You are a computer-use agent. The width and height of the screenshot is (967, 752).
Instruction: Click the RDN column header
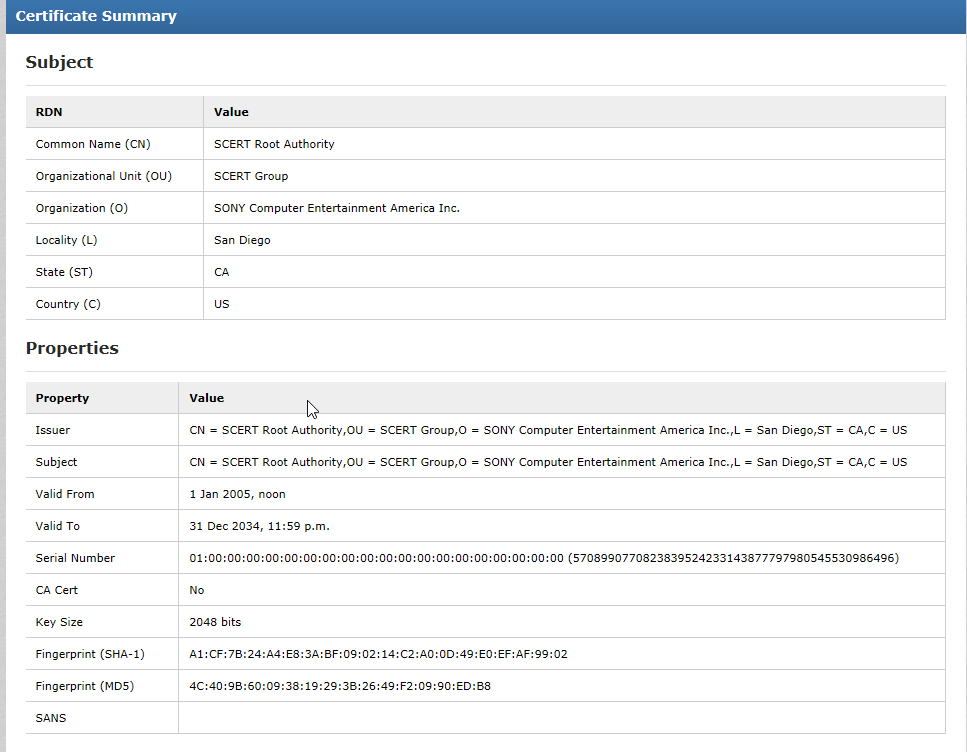[x=49, y=112]
